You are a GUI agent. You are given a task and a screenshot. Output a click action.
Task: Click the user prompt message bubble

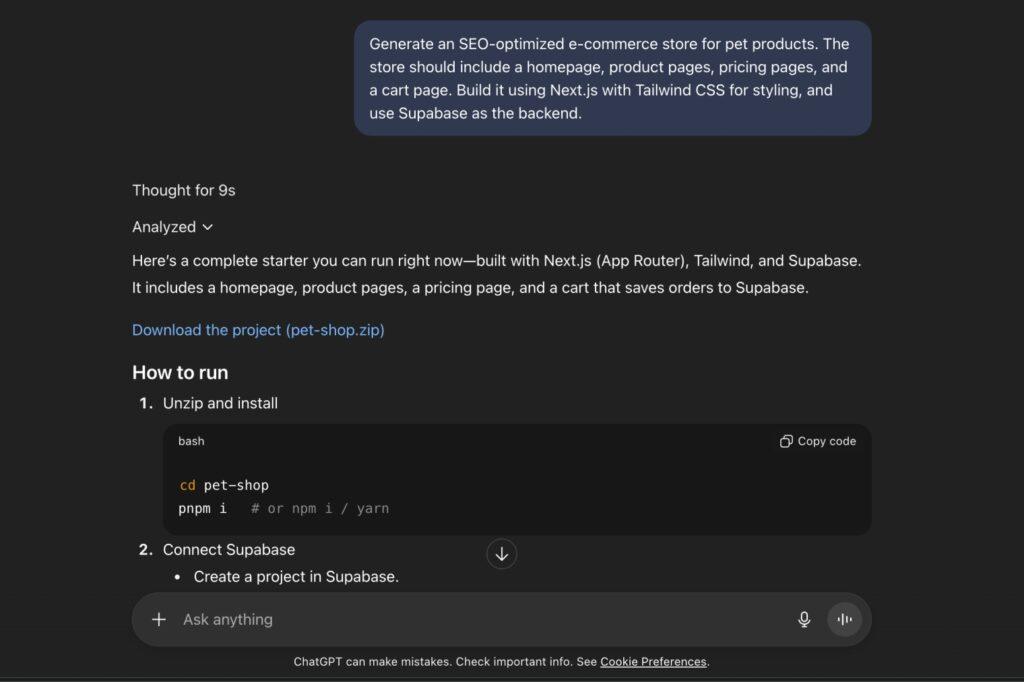tap(612, 78)
